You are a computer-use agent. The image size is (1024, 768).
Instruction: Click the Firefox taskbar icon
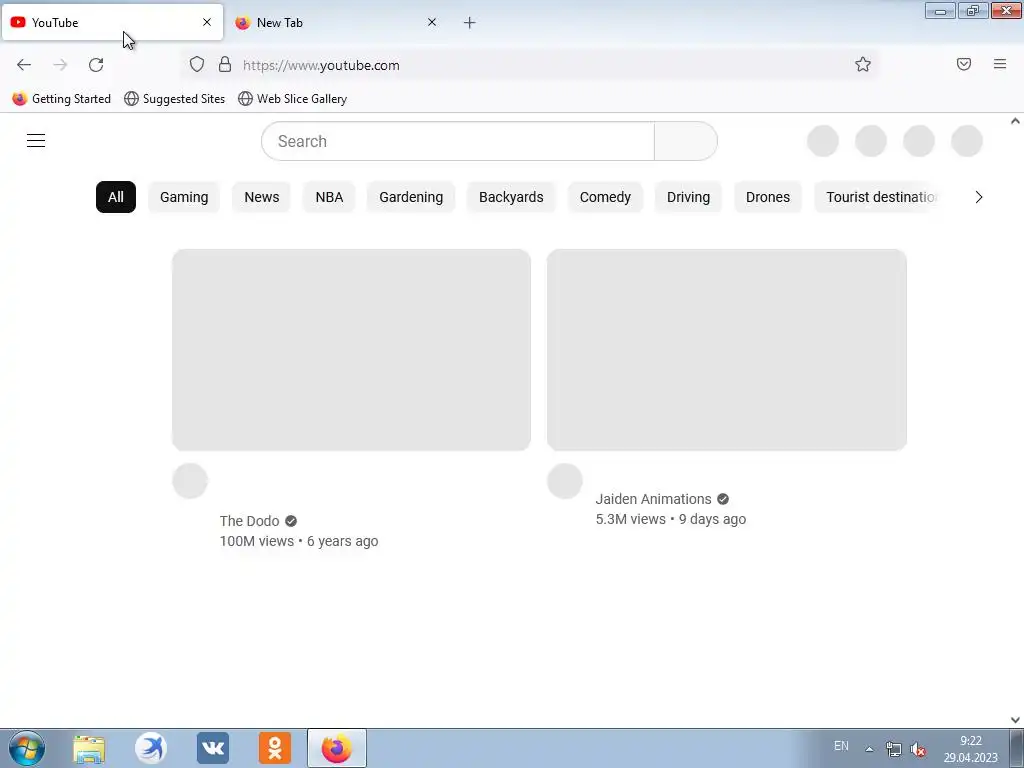[x=337, y=748]
